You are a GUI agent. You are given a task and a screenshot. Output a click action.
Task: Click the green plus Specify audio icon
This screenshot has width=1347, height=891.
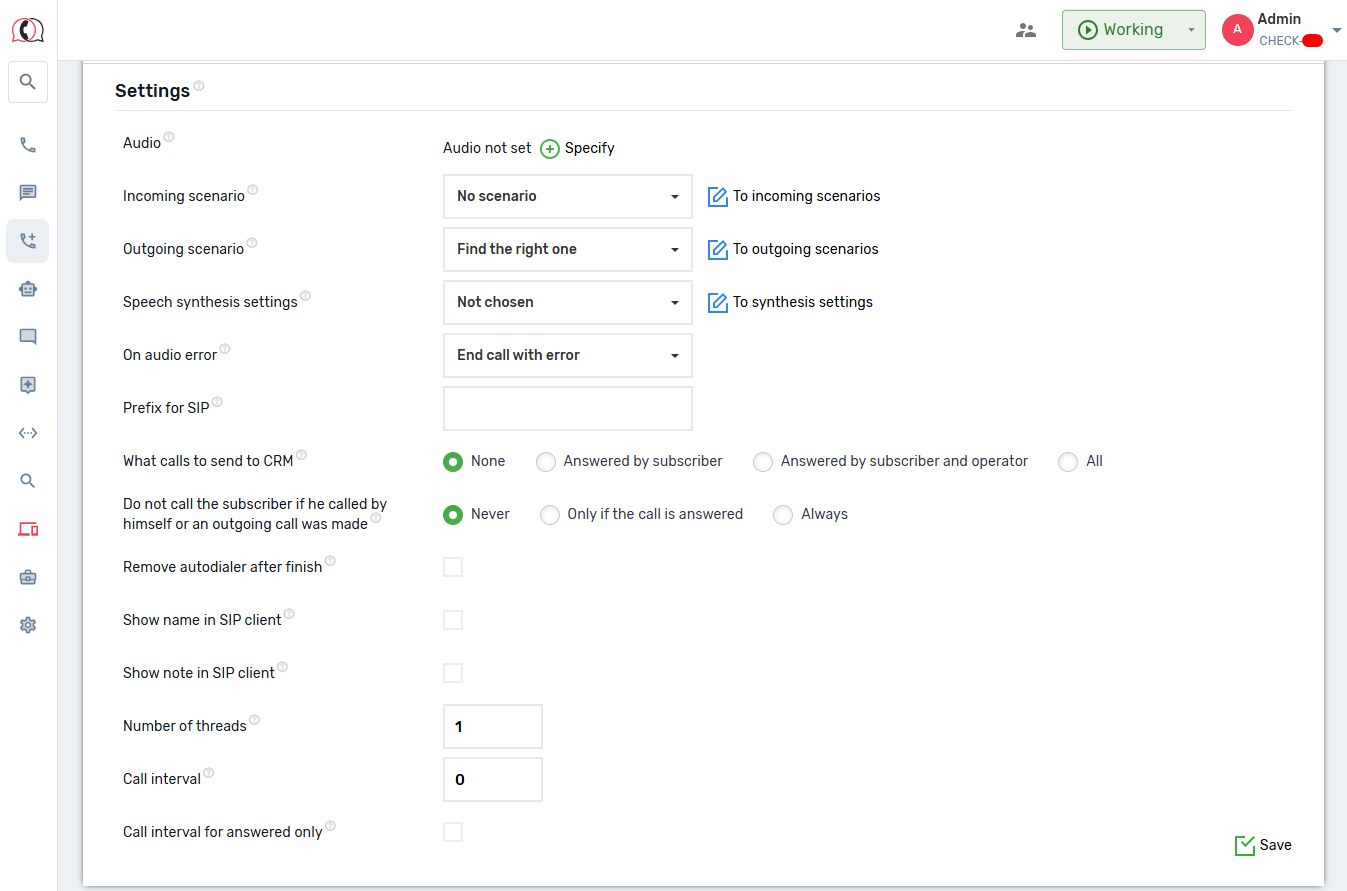click(x=550, y=149)
